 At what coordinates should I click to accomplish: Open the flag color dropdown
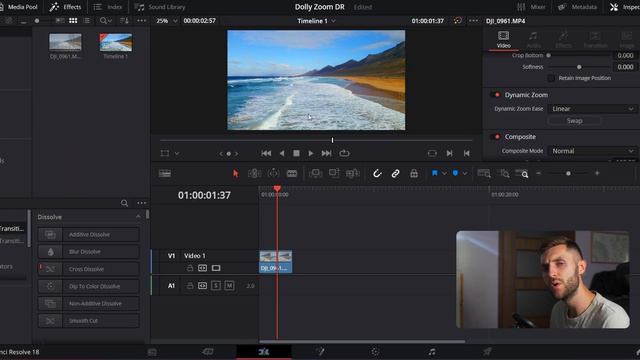[444, 173]
